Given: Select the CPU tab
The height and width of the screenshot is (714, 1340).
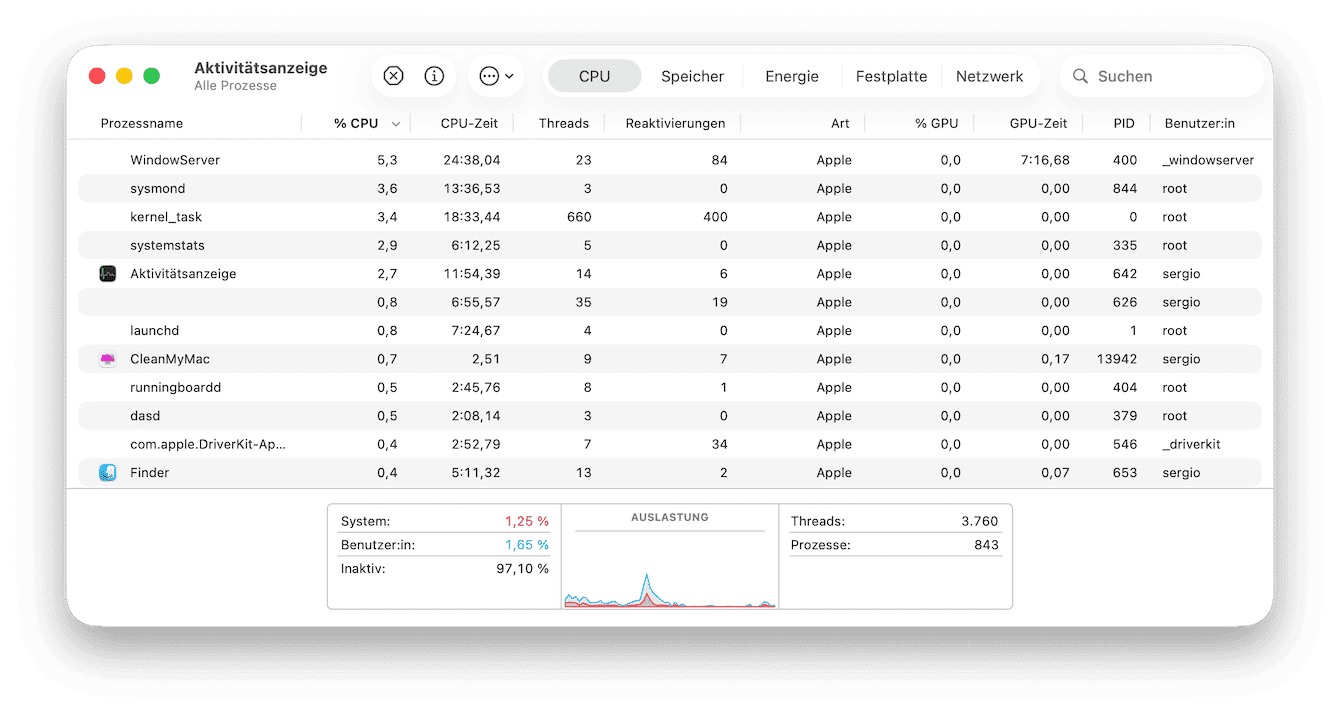Looking at the screenshot, I should [594, 76].
